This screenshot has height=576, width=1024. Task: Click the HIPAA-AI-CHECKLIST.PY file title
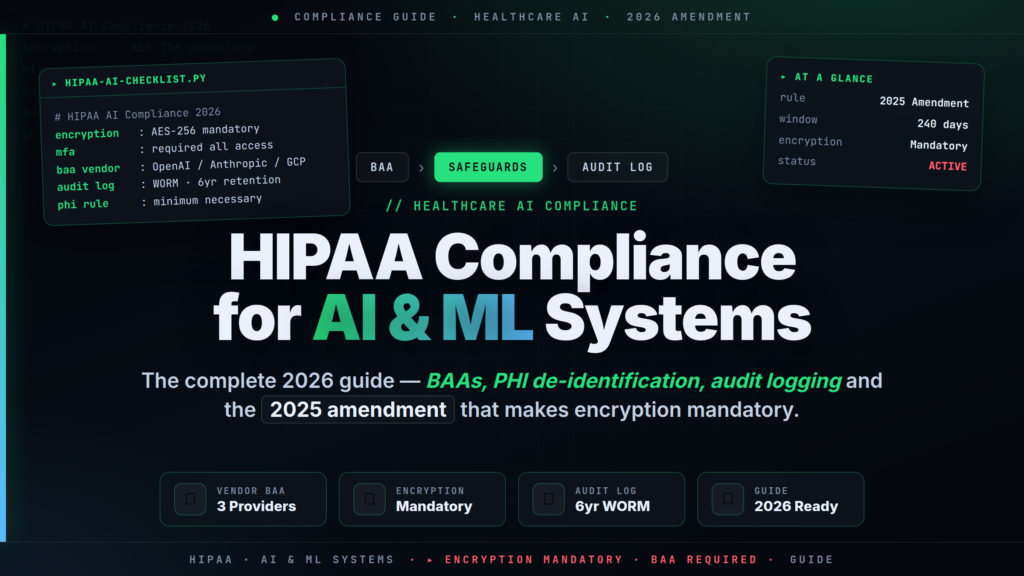pyautogui.click(x=135, y=80)
